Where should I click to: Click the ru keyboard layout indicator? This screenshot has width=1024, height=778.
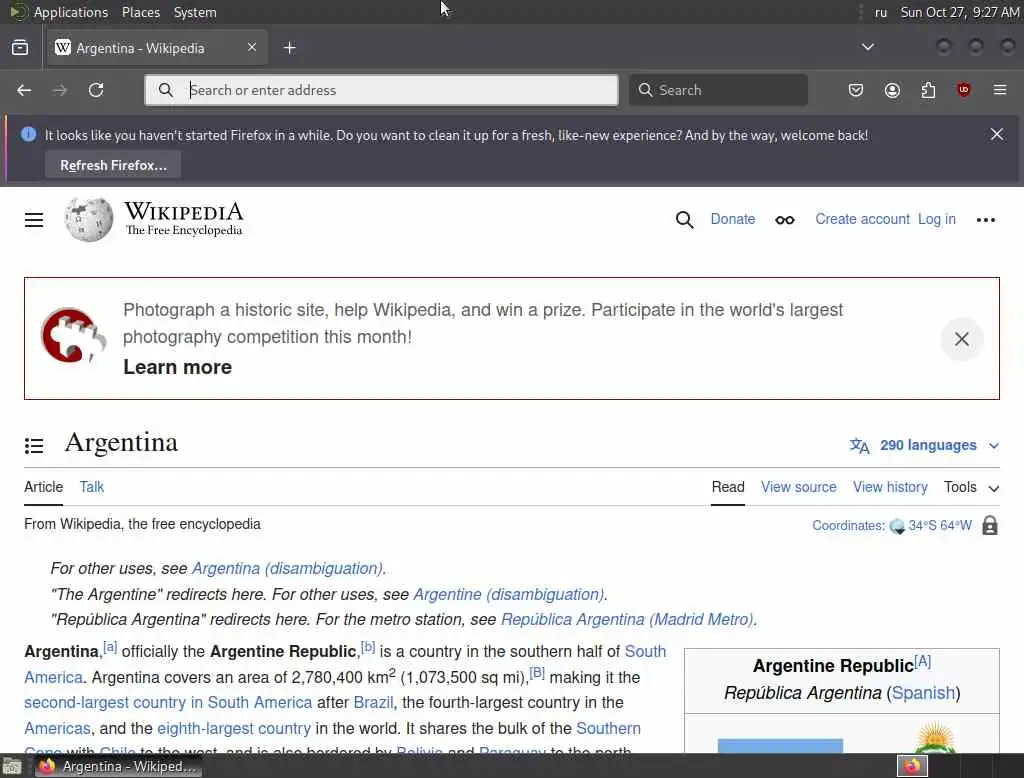(880, 12)
